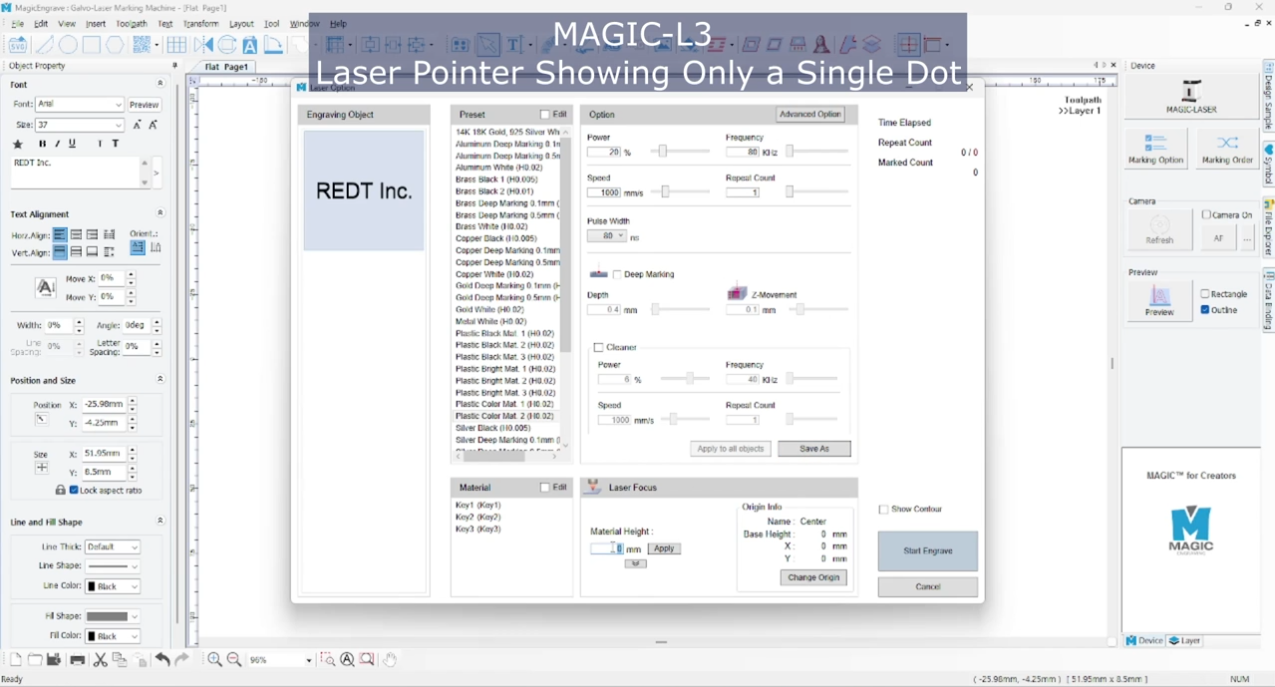Click the SVG import icon in toolbar
Screen dimensions: 1275x687
tap(18, 45)
